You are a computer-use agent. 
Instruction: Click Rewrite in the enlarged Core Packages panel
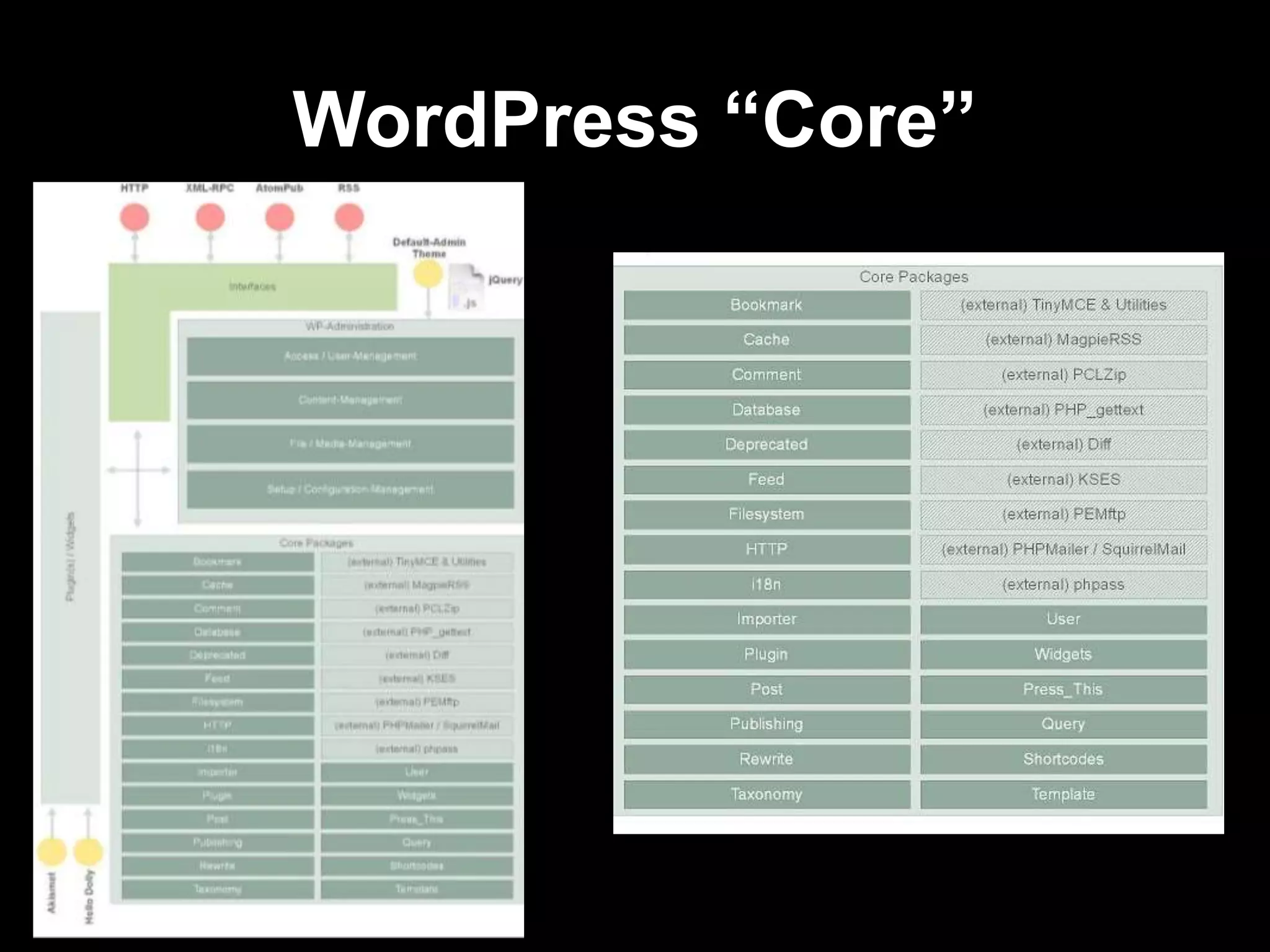pyautogui.click(x=767, y=759)
